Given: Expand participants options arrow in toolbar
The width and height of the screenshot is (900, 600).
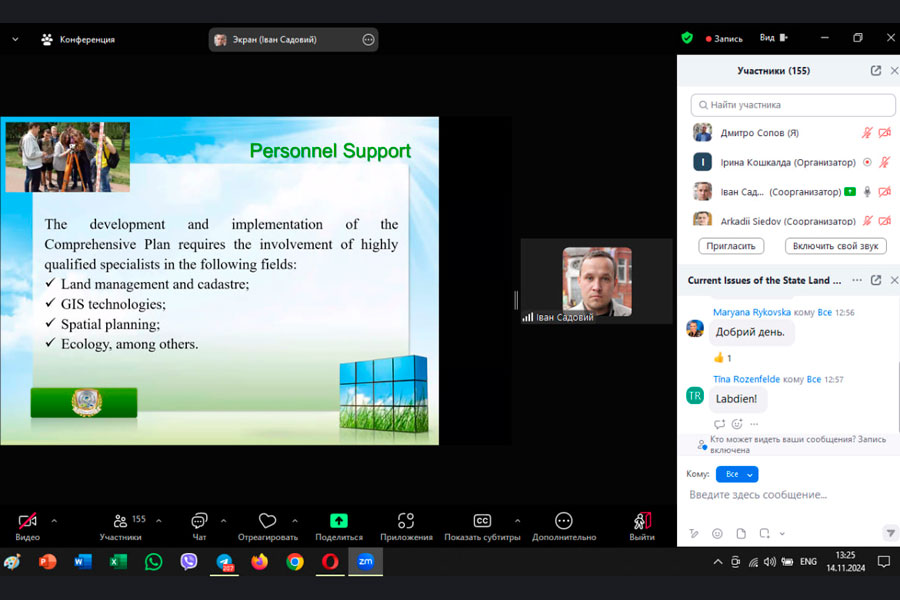Looking at the screenshot, I should point(159,521).
